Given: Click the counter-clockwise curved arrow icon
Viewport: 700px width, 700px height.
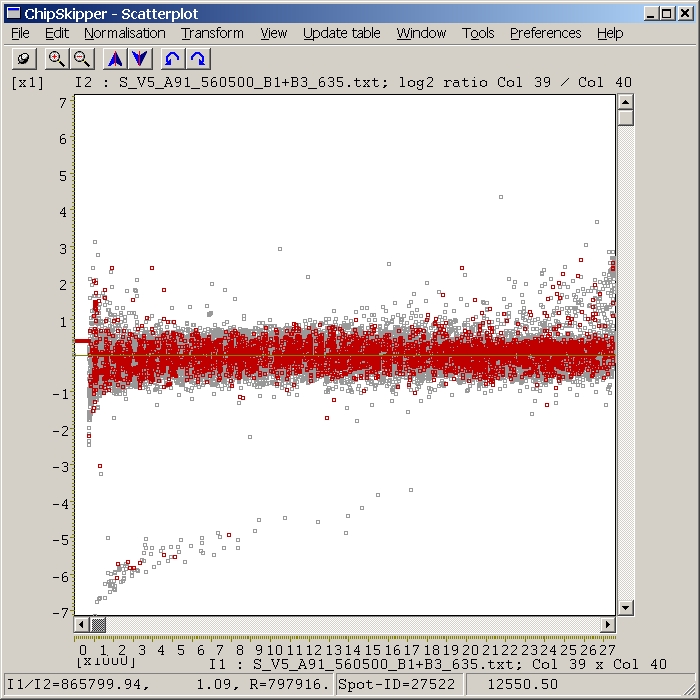Looking at the screenshot, I should pyautogui.click(x=173, y=59).
